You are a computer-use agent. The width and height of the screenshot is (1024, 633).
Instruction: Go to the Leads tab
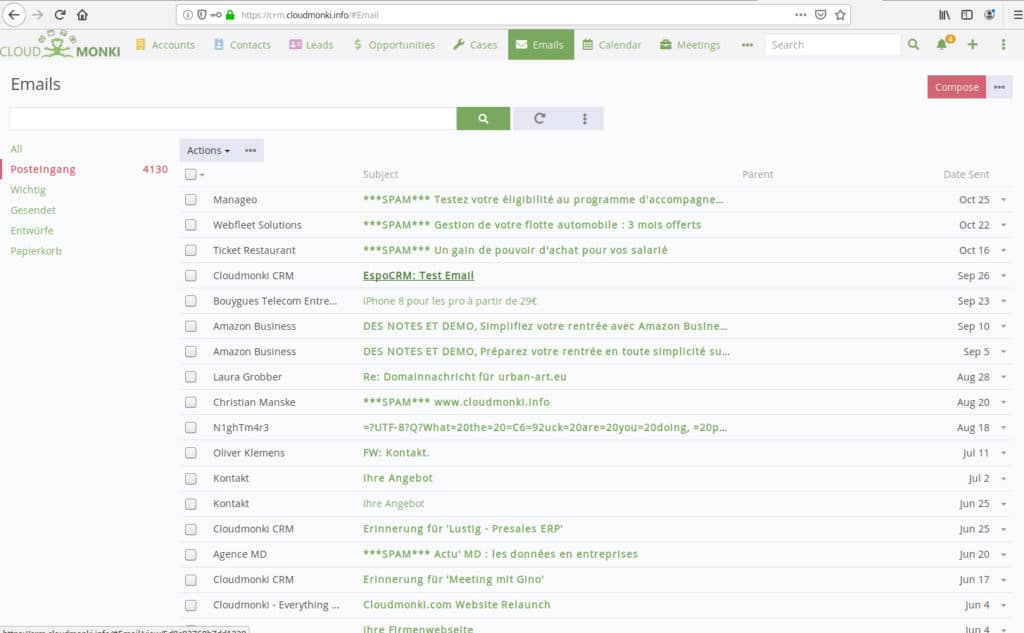click(x=312, y=44)
